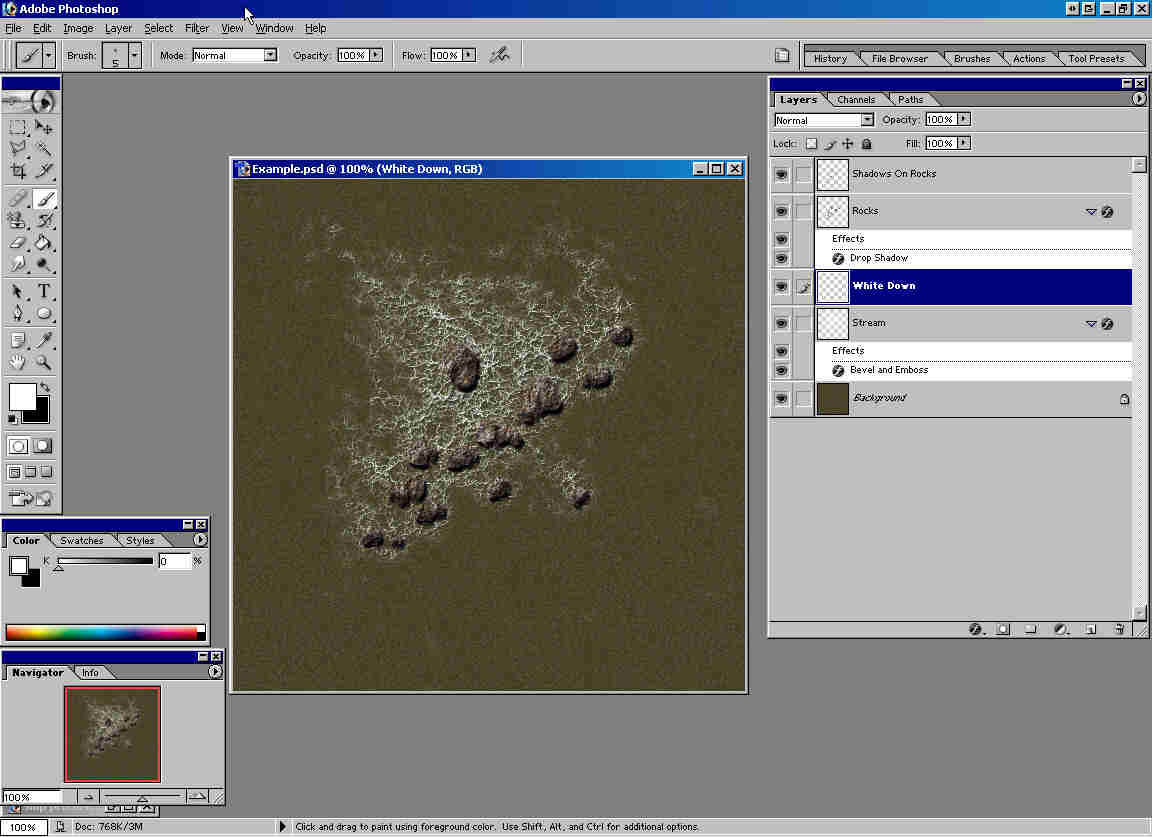1152x837 pixels.
Task: Collapse effects of the Rocks layer
Action: coord(1091,211)
